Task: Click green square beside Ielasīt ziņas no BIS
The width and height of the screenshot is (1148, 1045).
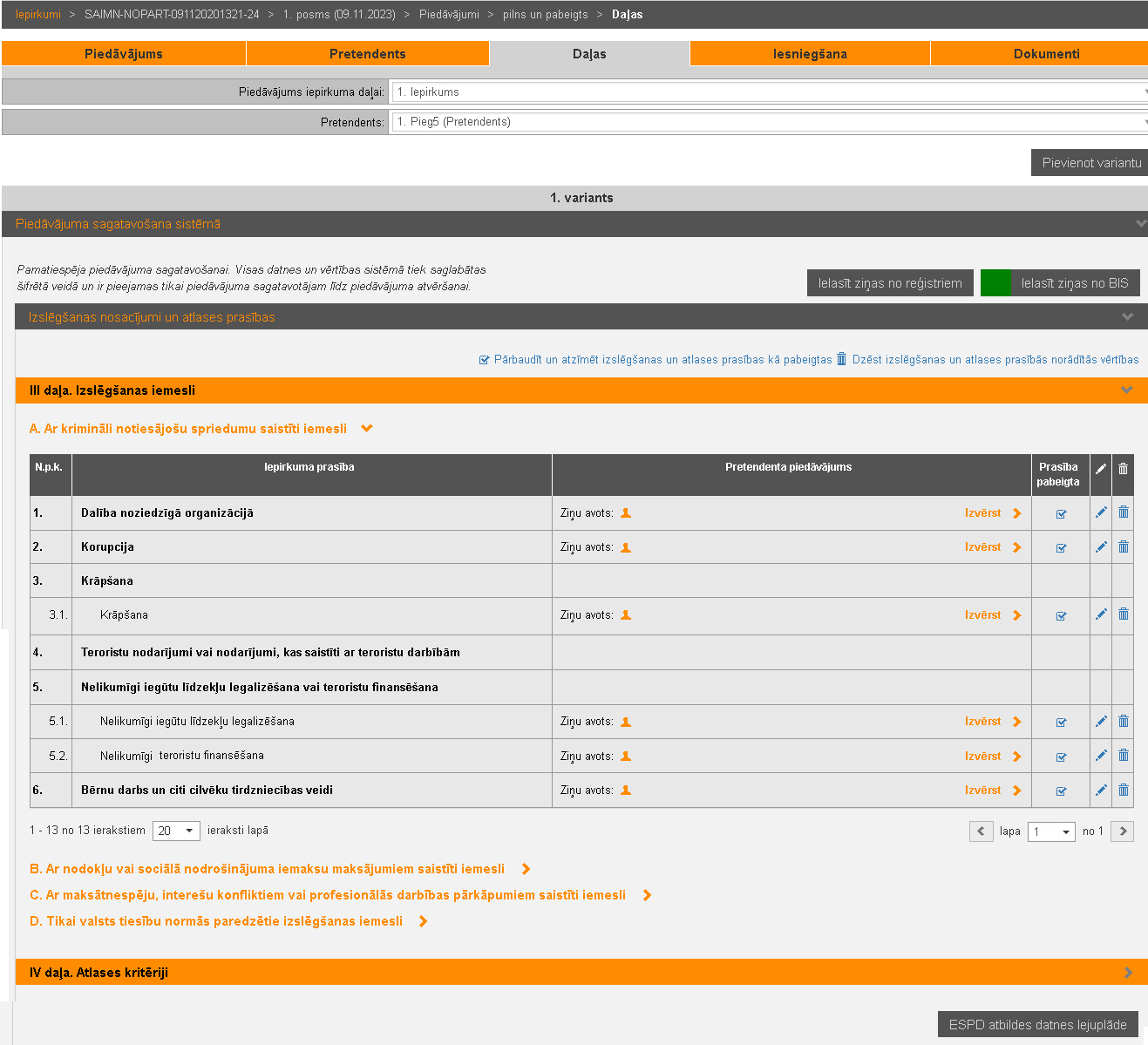Action: coord(995,283)
